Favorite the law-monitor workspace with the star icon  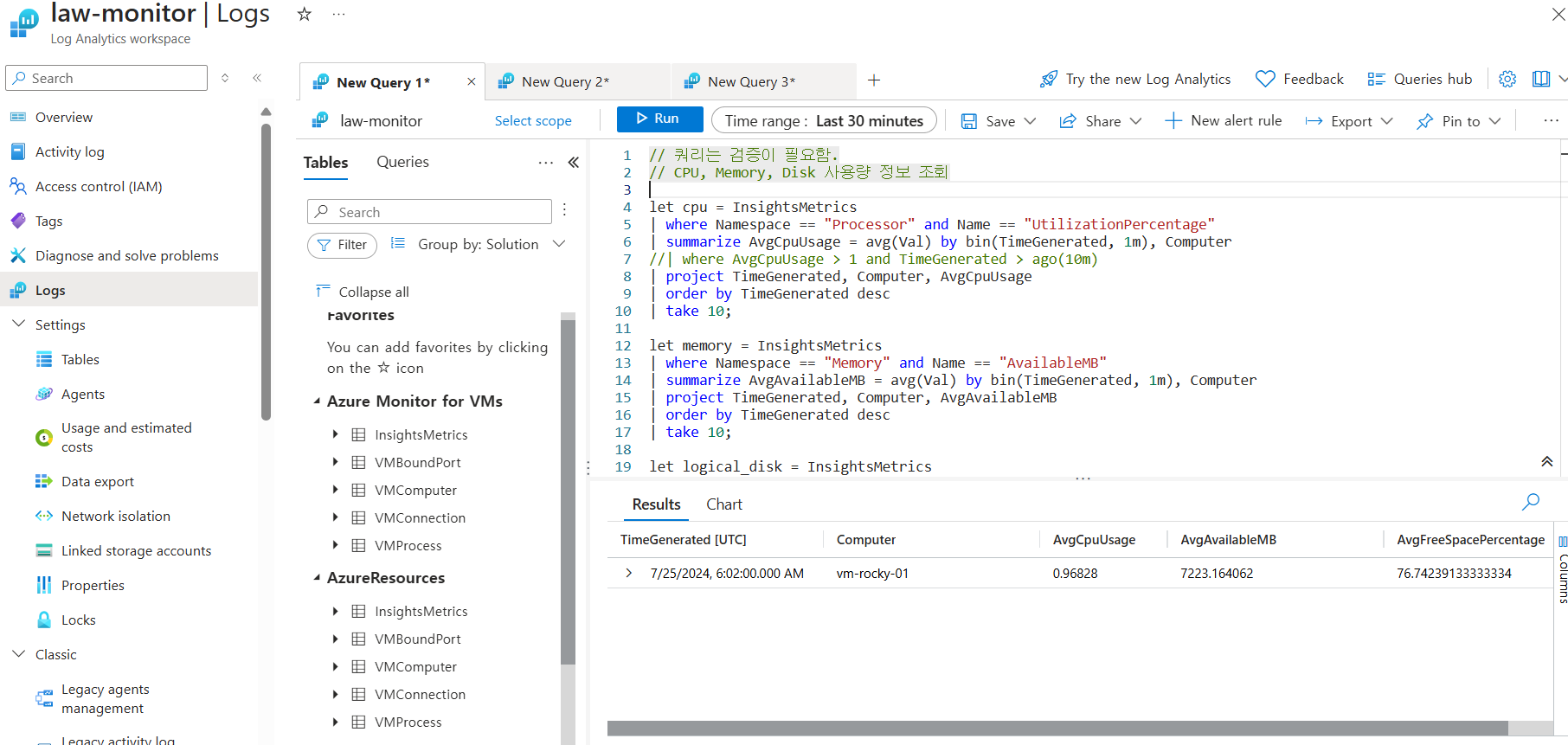pyautogui.click(x=304, y=14)
